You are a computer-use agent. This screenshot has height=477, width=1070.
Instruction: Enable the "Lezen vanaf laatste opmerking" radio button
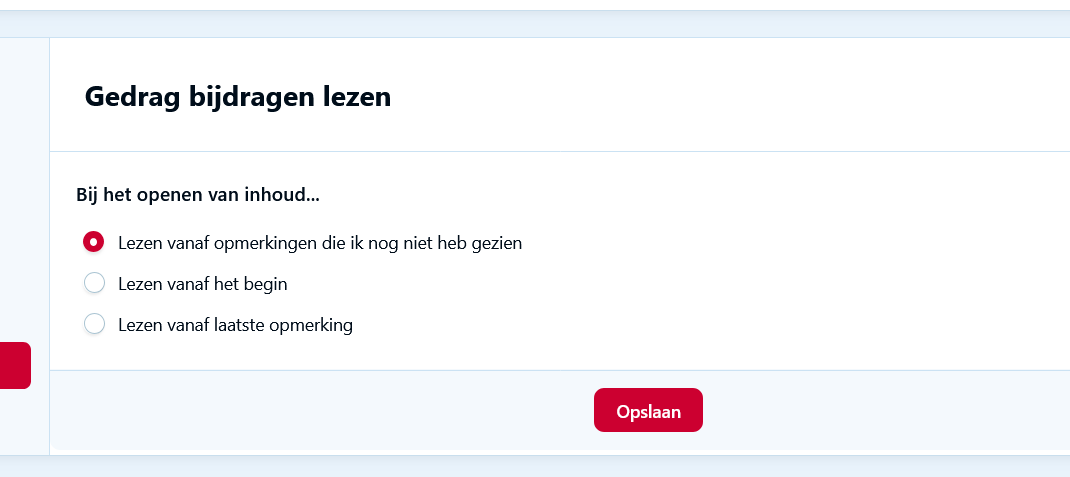[x=94, y=325]
